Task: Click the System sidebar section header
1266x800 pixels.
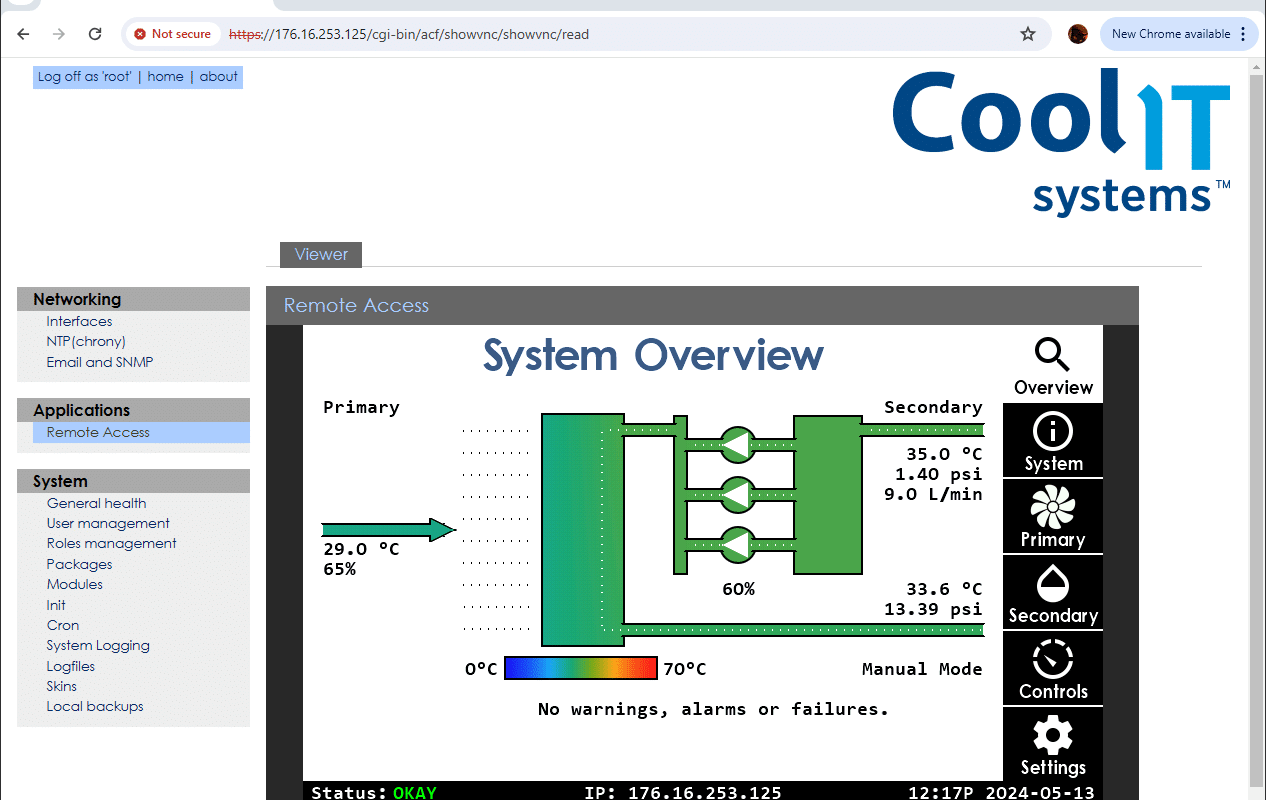Action: click(x=133, y=481)
